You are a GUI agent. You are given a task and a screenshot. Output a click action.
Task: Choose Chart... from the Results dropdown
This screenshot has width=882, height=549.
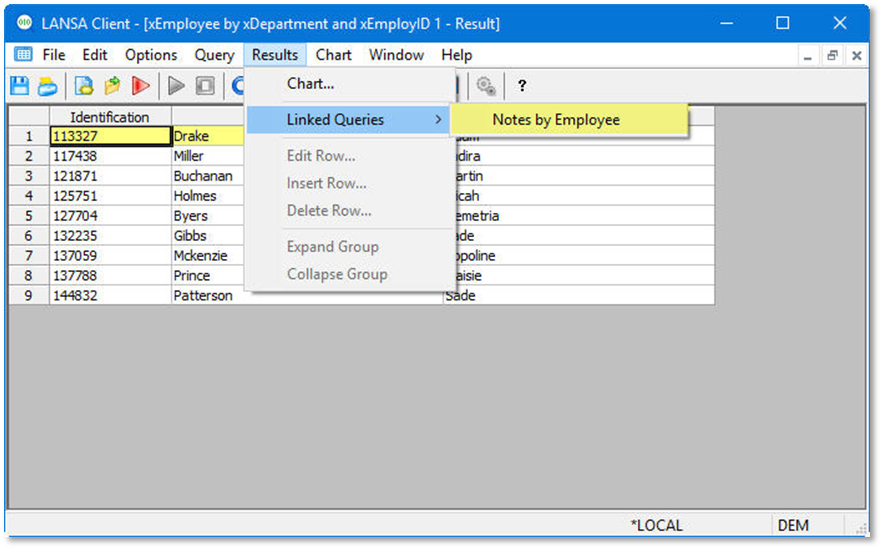coord(349,84)
